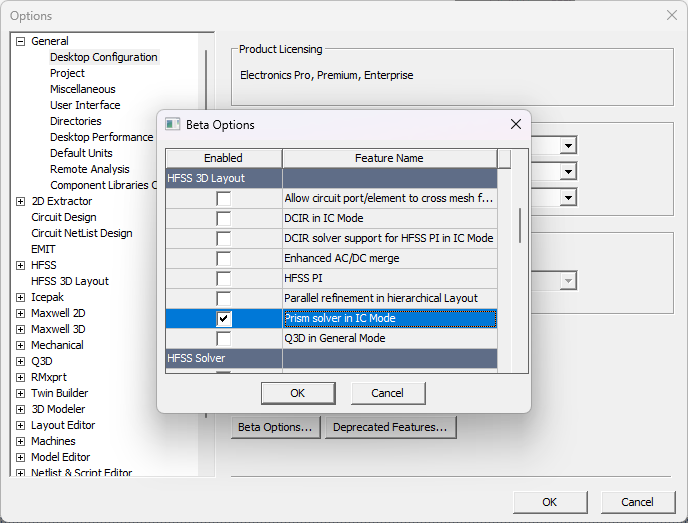The width and height of the screenshot is (688, 523).
Task: Open Deprecated Features button
Action: 391,427
